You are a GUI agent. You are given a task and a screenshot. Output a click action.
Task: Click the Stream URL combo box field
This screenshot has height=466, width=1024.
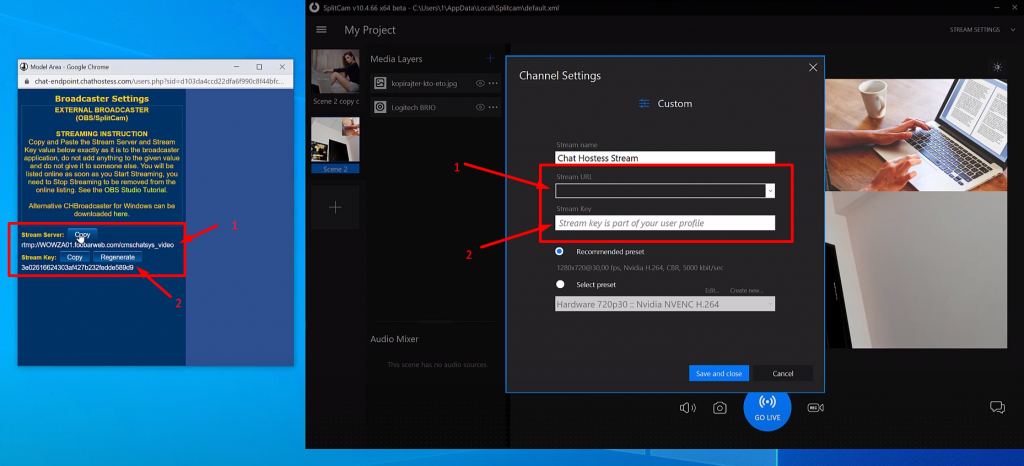click(660, 190)
